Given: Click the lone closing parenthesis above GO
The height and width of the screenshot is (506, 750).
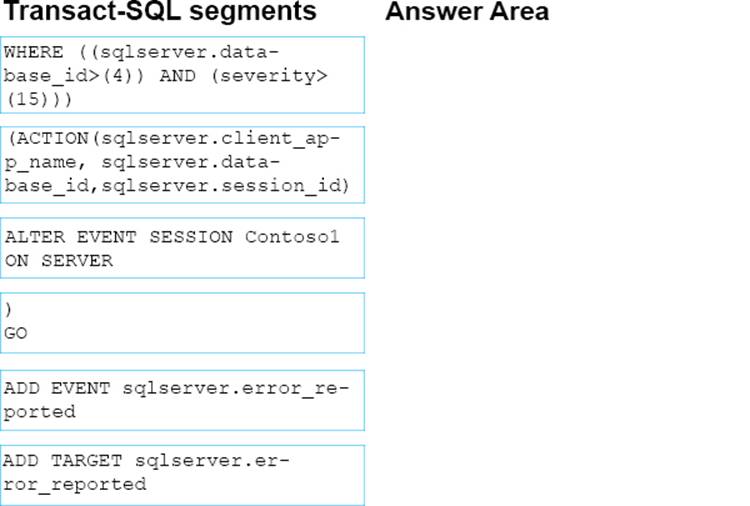Looking at the screenshot, I should coord(8,311).
